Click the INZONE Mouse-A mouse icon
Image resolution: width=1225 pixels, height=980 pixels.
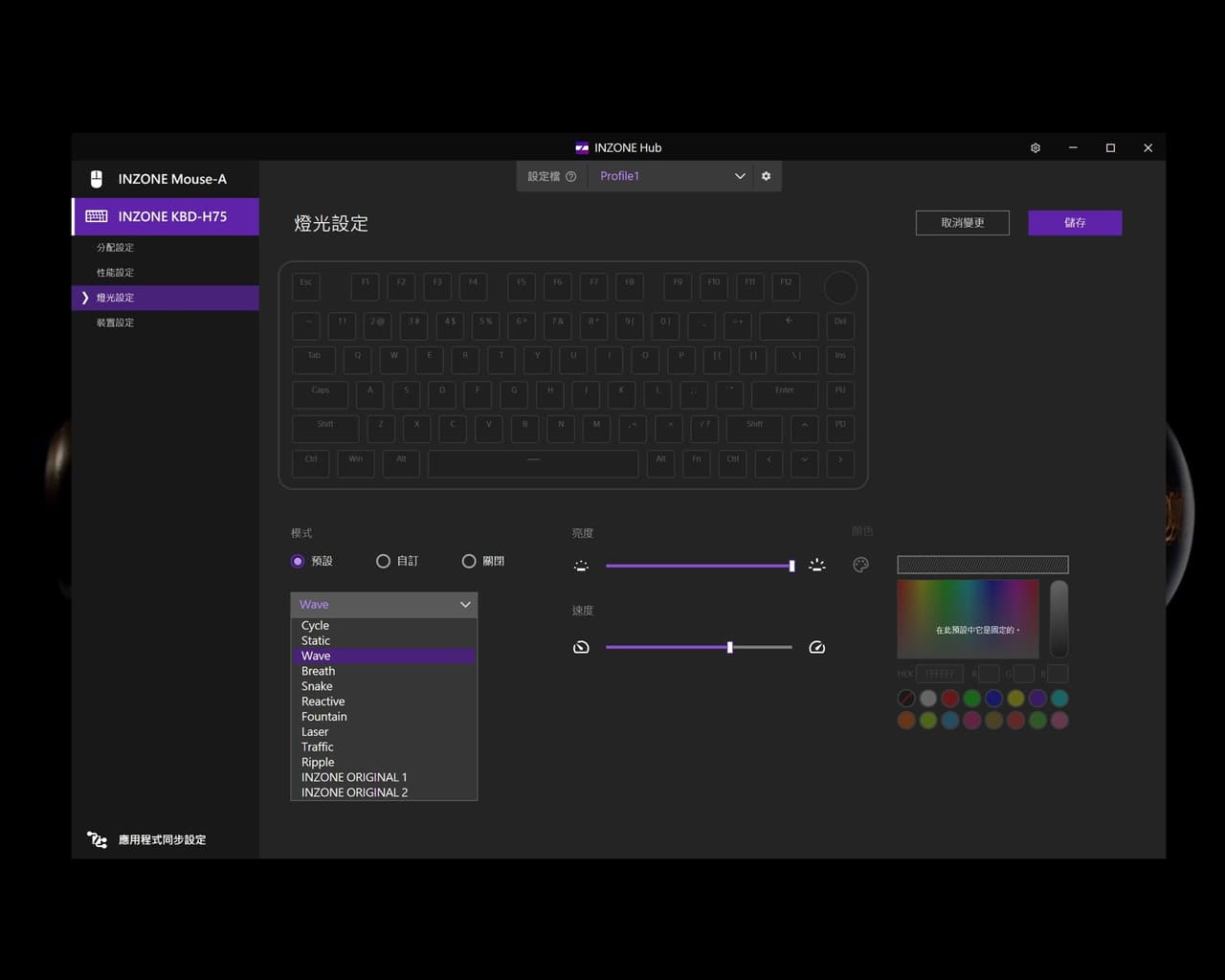[x=96, y=179]
